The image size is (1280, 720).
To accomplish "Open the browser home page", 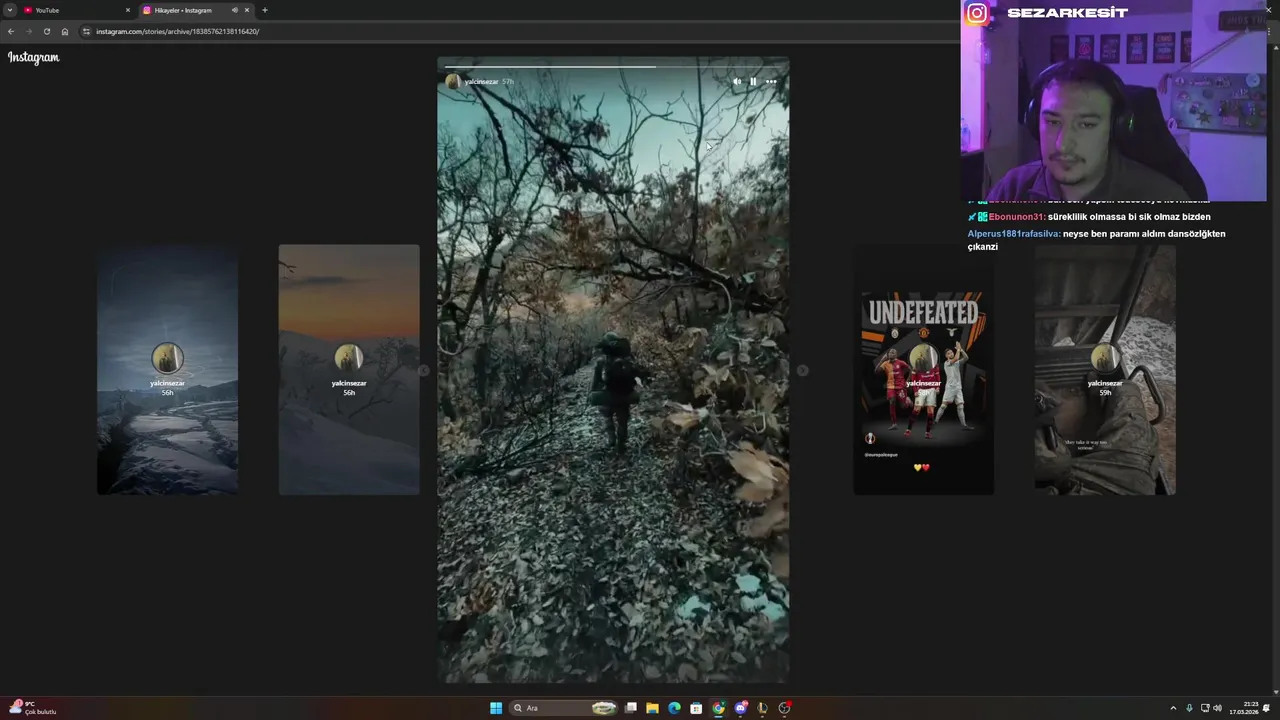I will (65, 31).
